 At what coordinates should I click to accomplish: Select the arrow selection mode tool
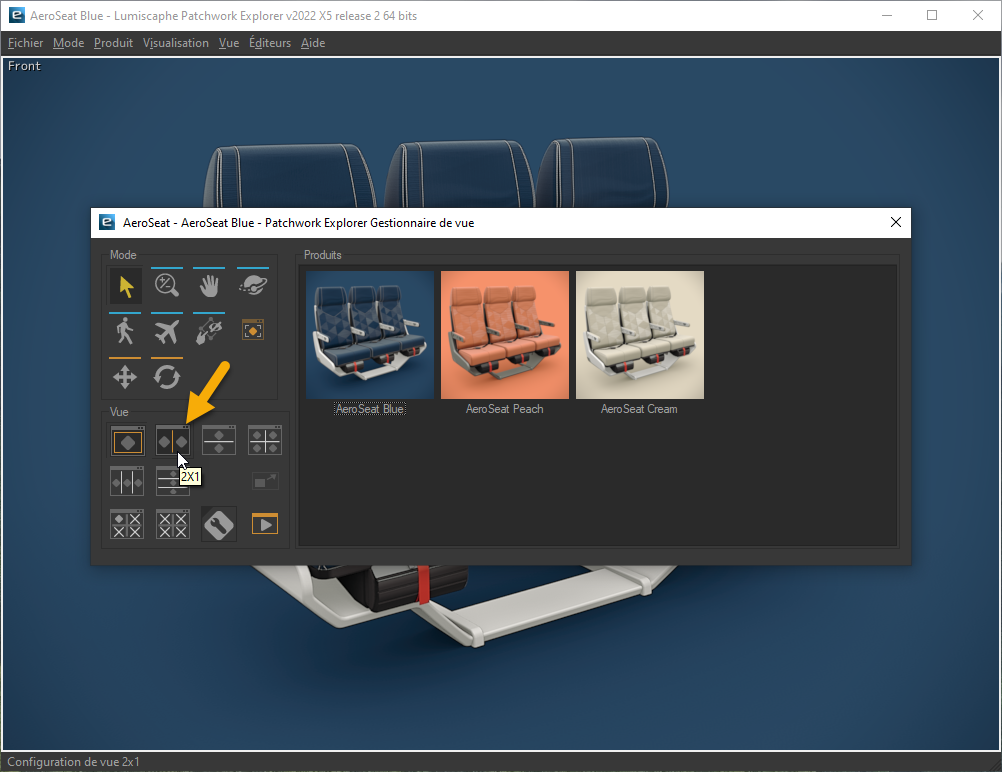[x=124, y=286]
